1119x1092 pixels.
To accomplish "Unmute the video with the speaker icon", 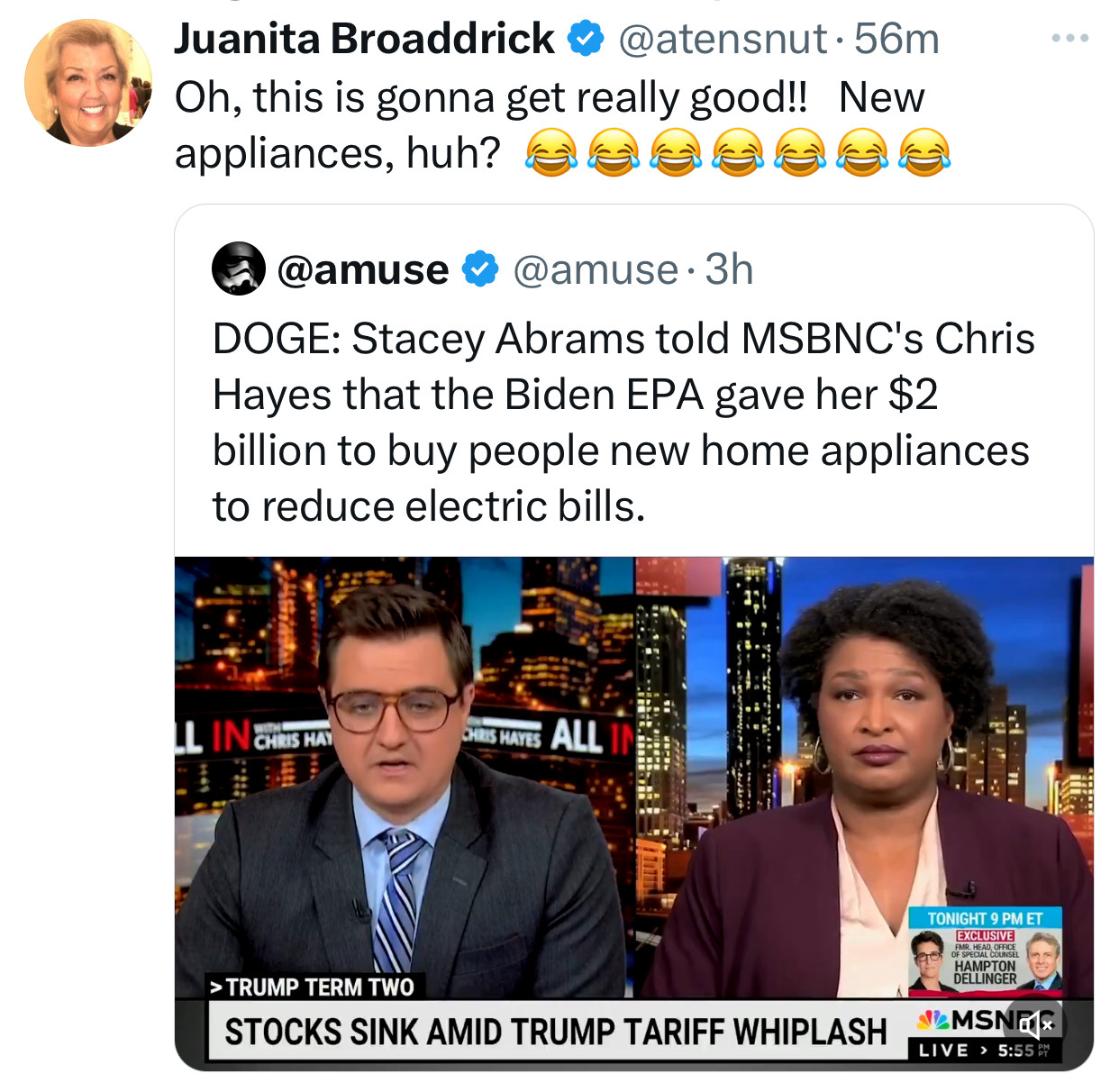I will click(x=1035, y=1024).
